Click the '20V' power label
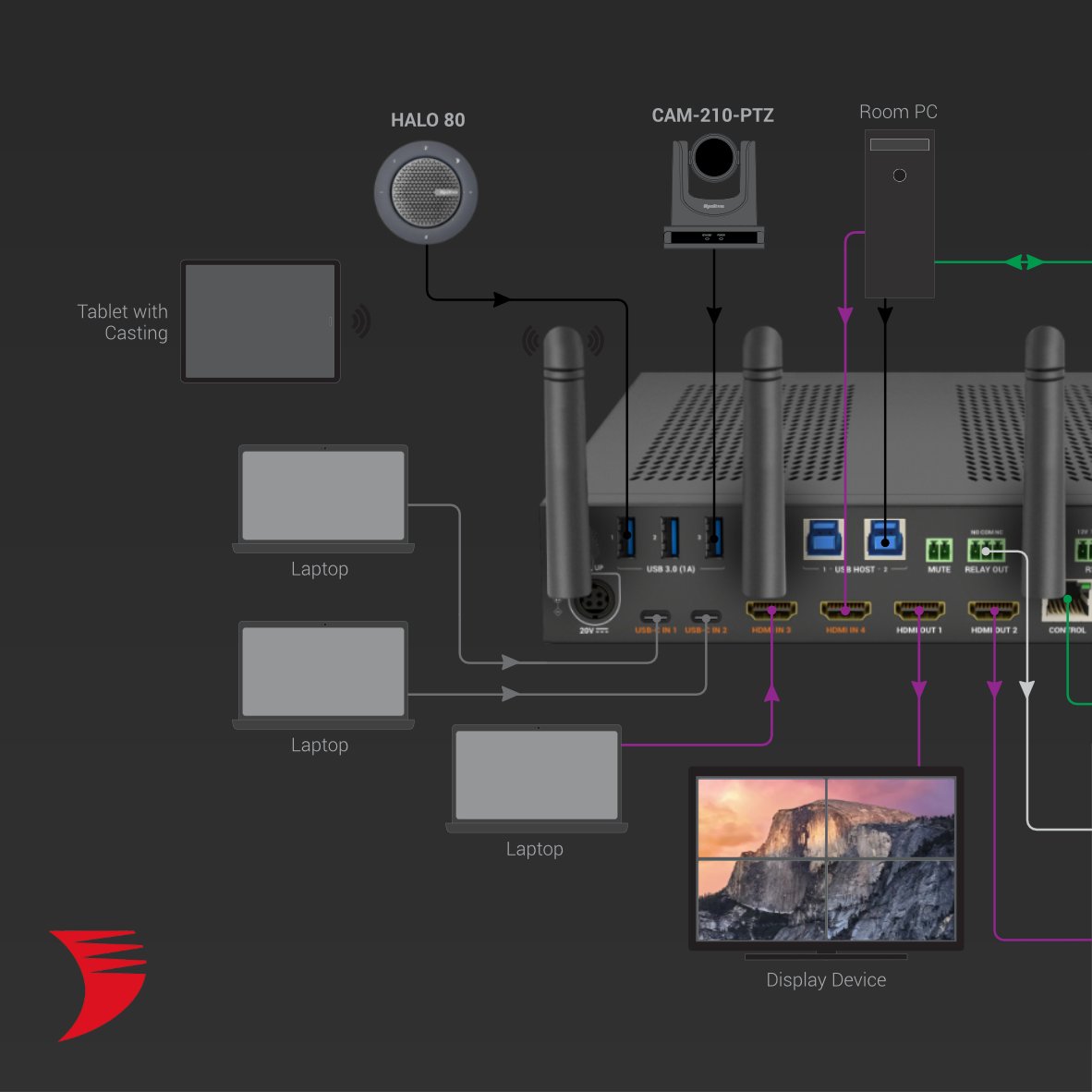Viewport: 1092px width, 1092px height. [593, 630]
